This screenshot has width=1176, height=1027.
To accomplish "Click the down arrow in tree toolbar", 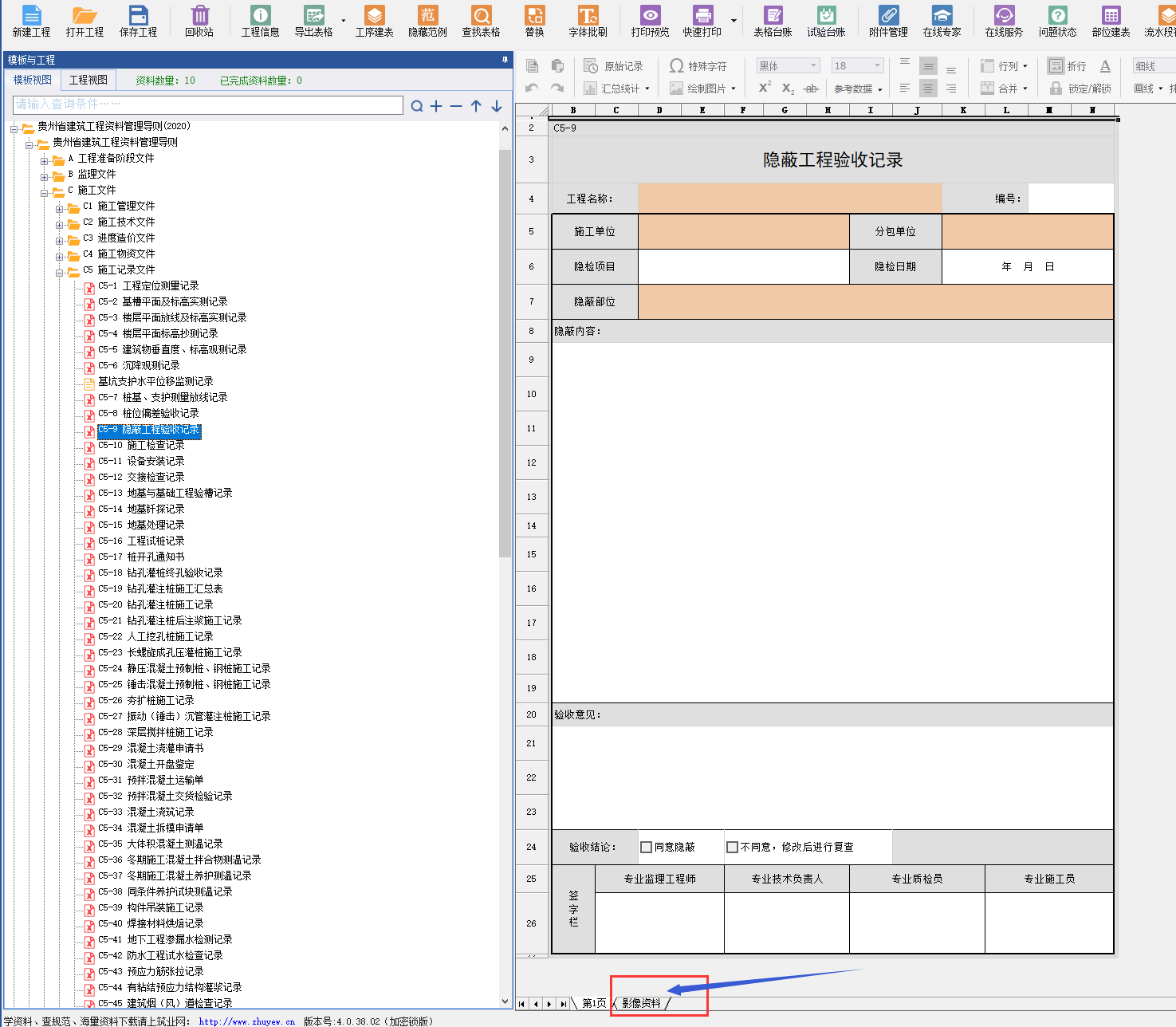I will [x=497, y=106].
